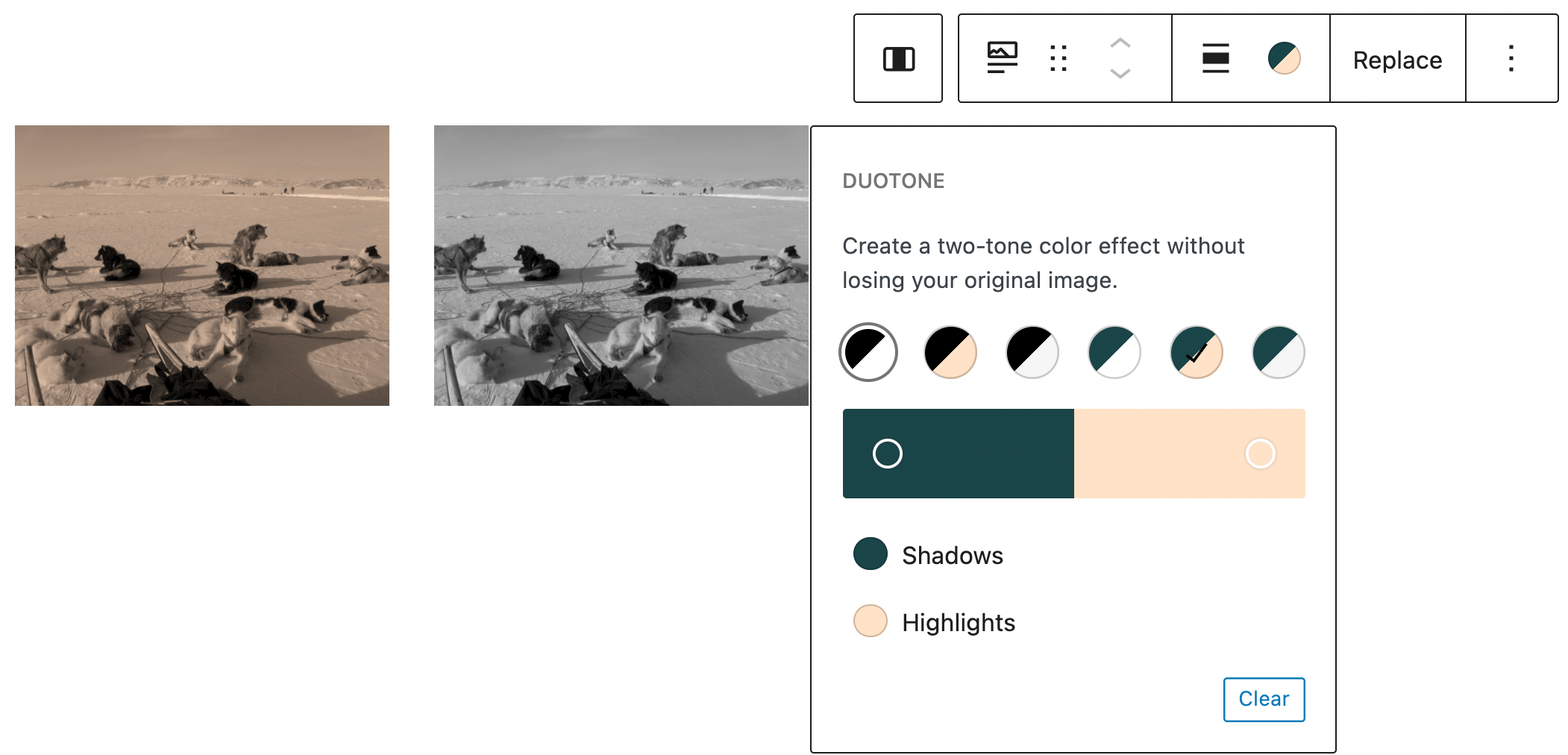Open the alignment options button
1568x755 pixels.
pos(1215,58)
